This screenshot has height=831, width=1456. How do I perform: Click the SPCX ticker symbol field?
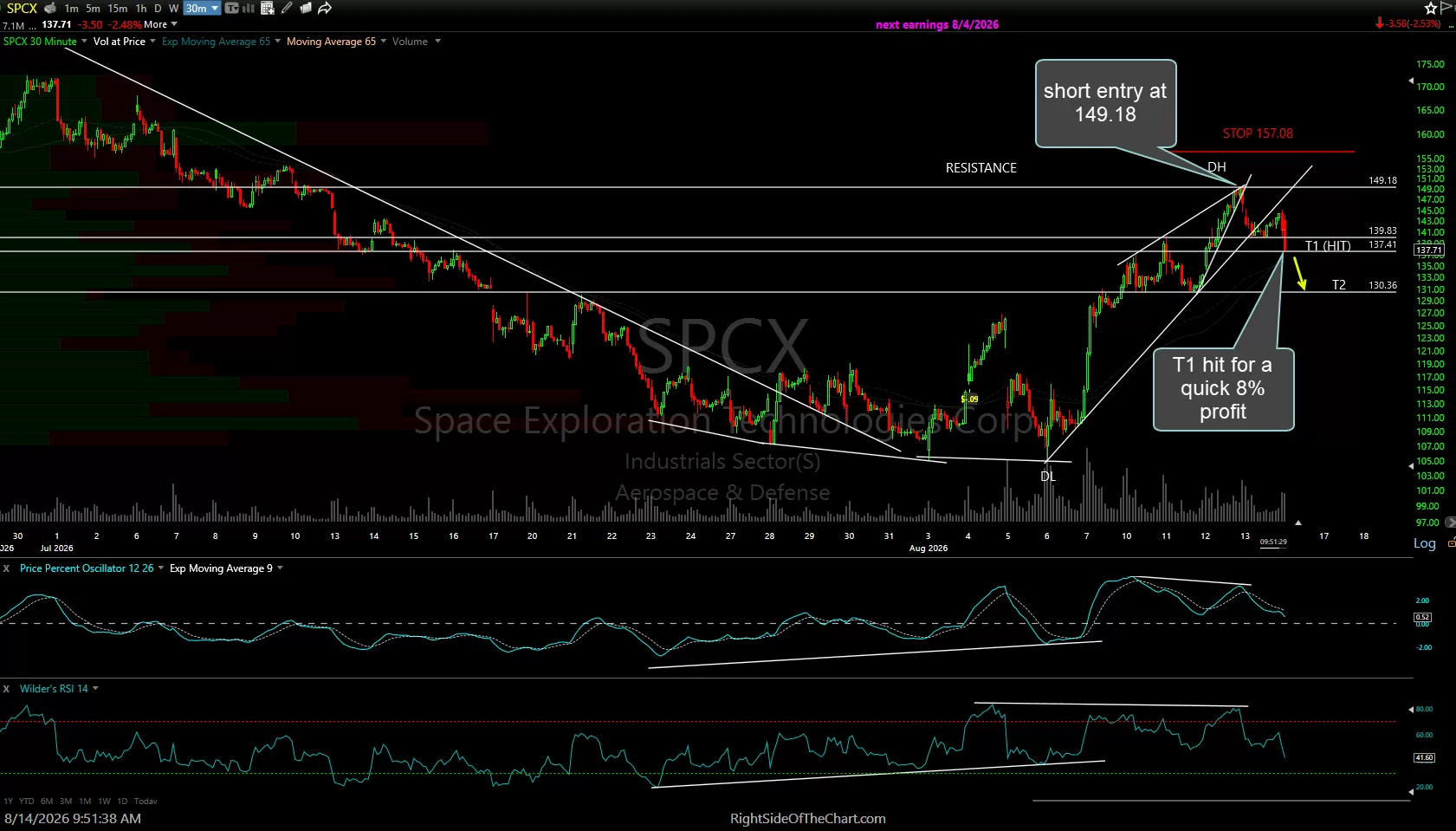22,8
